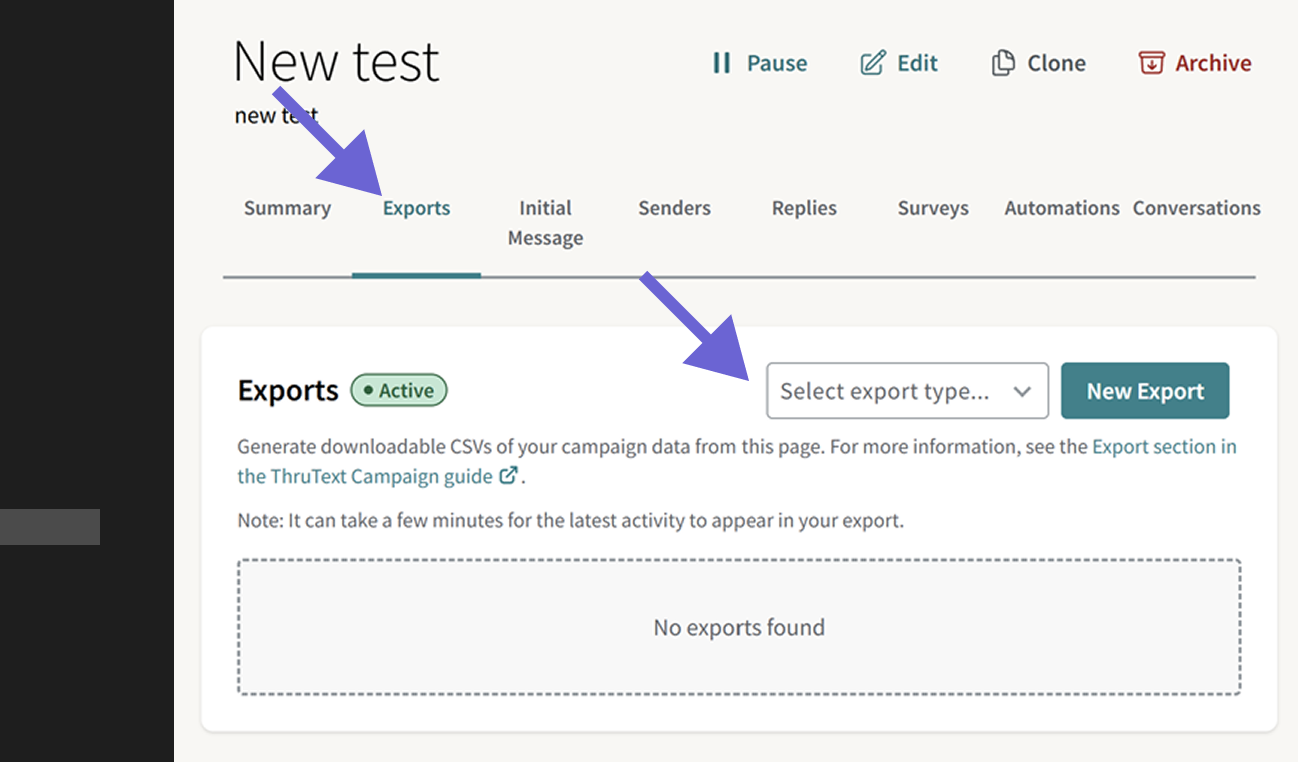This screenshot has width=1298, height=762.
Task: Click the Edit label text
Action: click(917, 63)
